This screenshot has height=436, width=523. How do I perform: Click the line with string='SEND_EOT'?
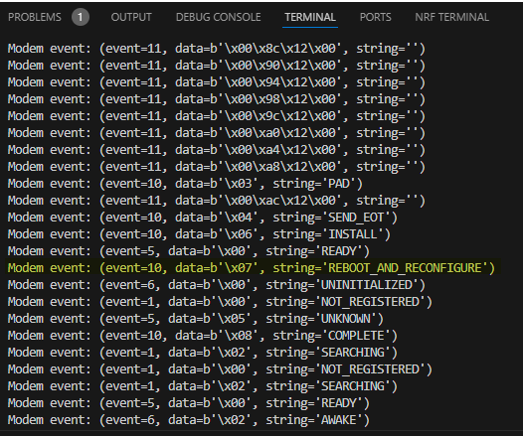(203, 217)
